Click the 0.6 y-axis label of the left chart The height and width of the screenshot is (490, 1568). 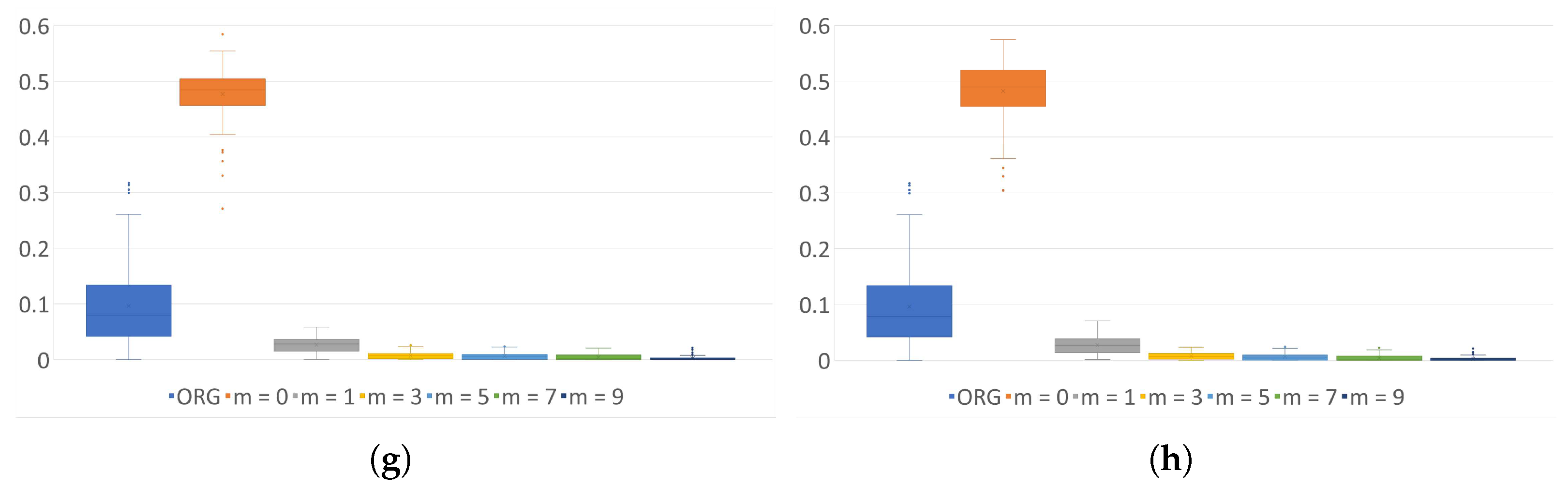(x=33, y=26)
